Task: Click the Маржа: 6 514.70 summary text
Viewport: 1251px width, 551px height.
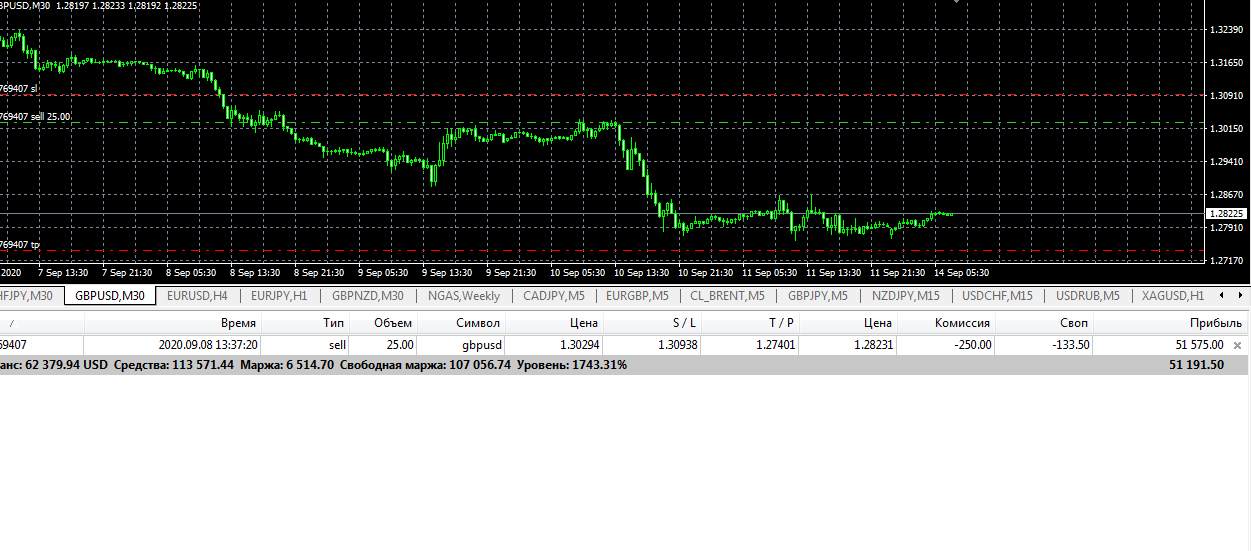Action: 287,365
